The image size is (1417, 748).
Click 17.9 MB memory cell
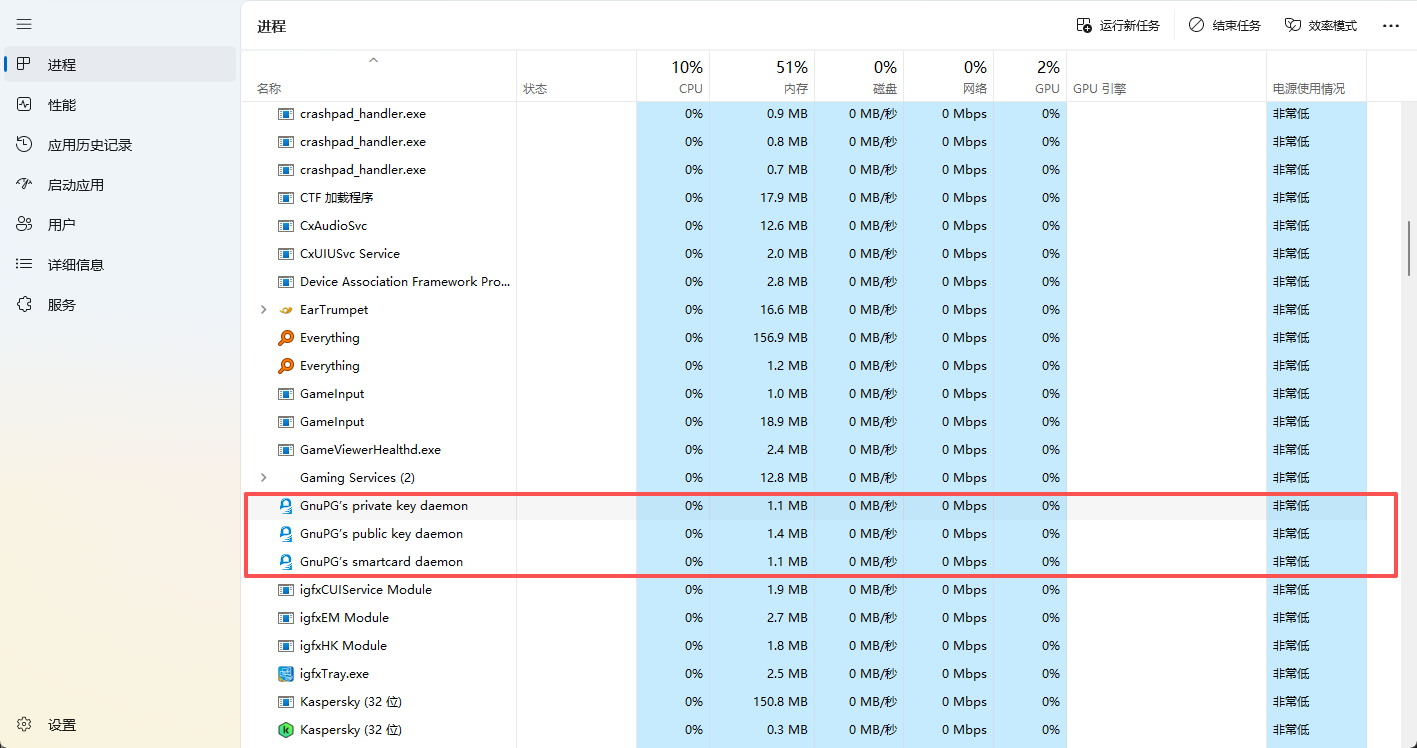point(784,198)
